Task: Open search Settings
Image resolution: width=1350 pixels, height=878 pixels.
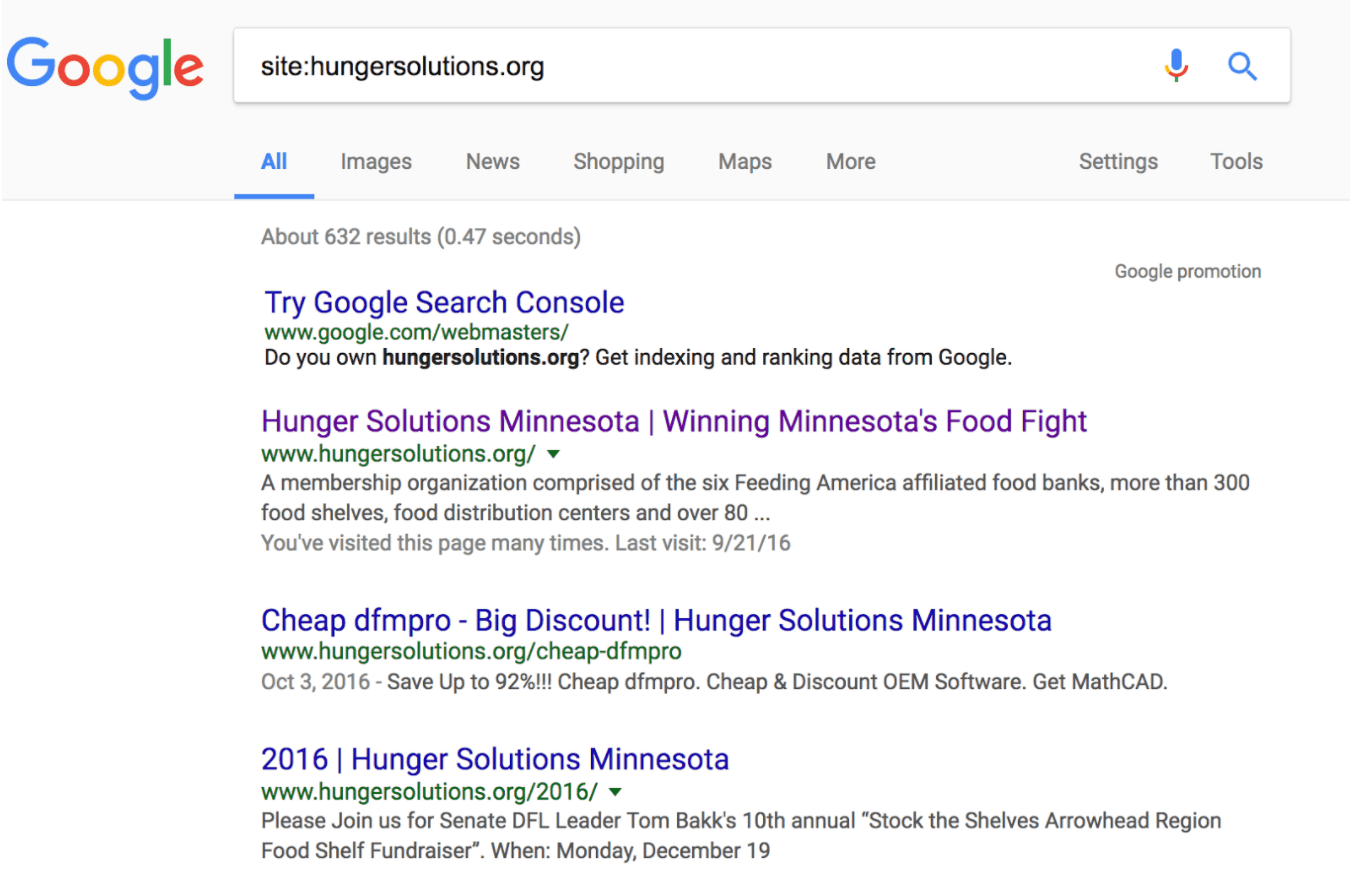Action: coord(1118,162)
